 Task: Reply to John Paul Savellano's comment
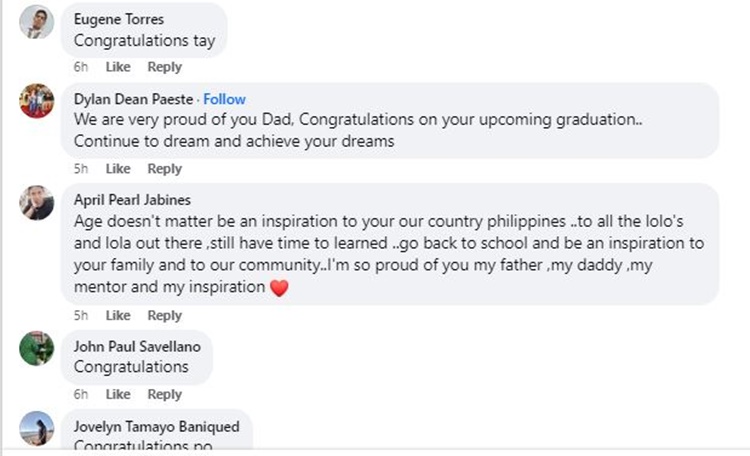pyautogui.click(x=164, y=394)
